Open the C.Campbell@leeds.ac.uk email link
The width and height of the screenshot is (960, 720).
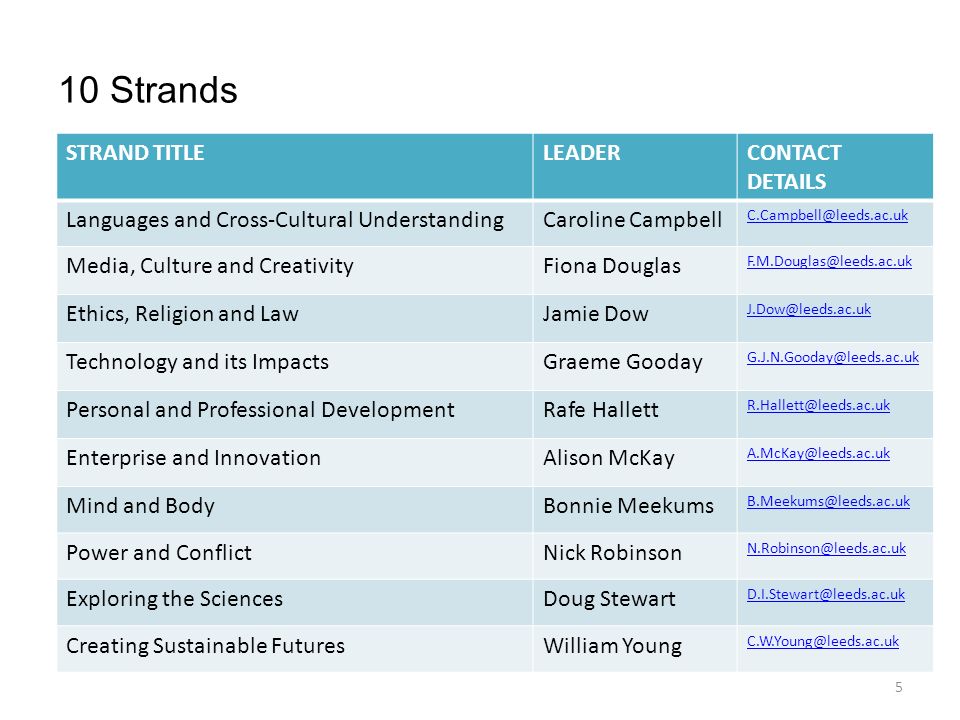click(827, 216)
